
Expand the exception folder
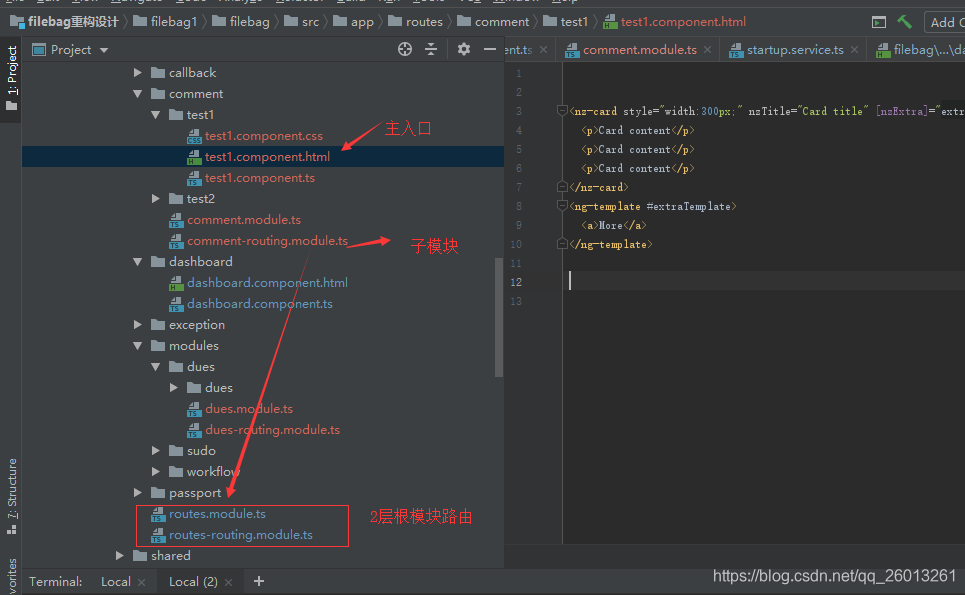click(x=138, y=324)
